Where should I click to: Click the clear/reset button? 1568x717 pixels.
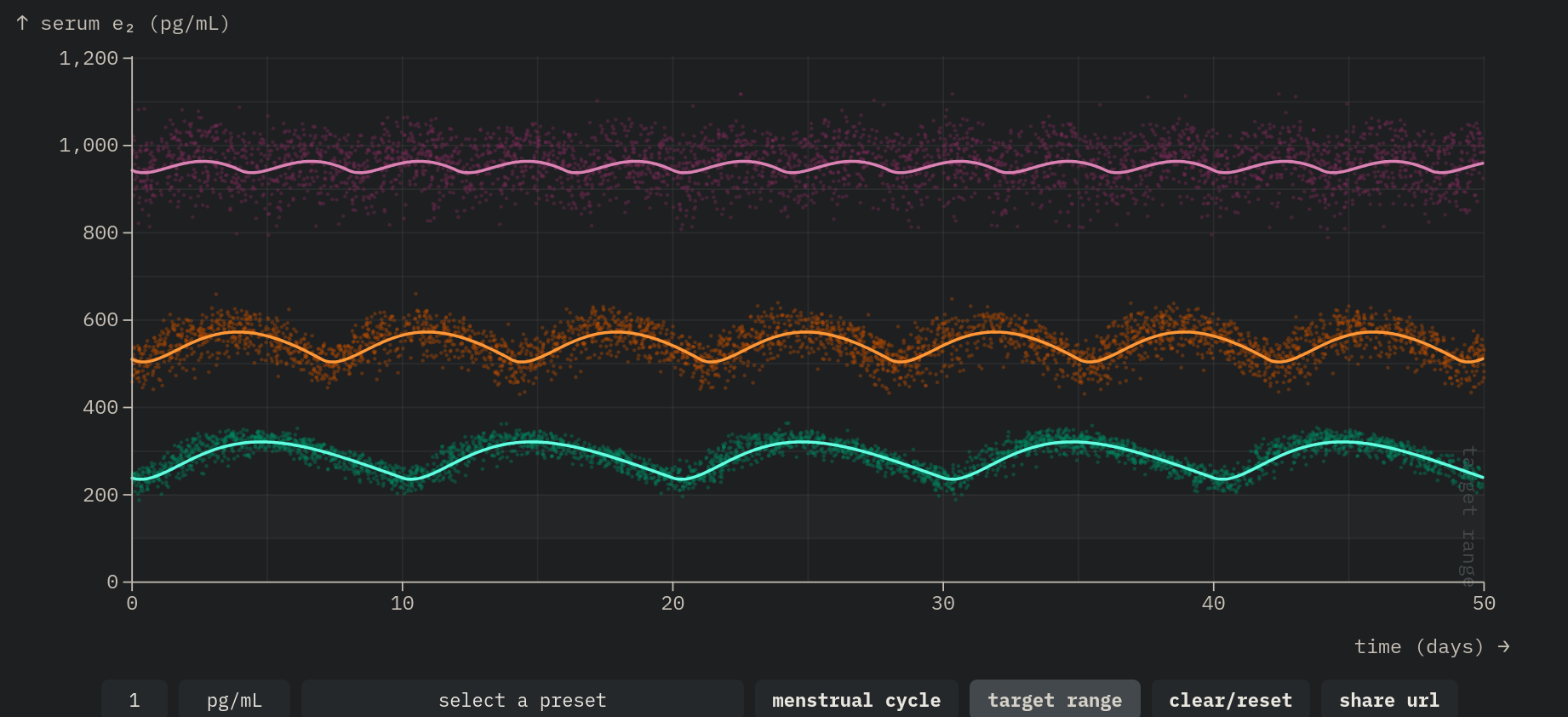[x=1230, y=699]
